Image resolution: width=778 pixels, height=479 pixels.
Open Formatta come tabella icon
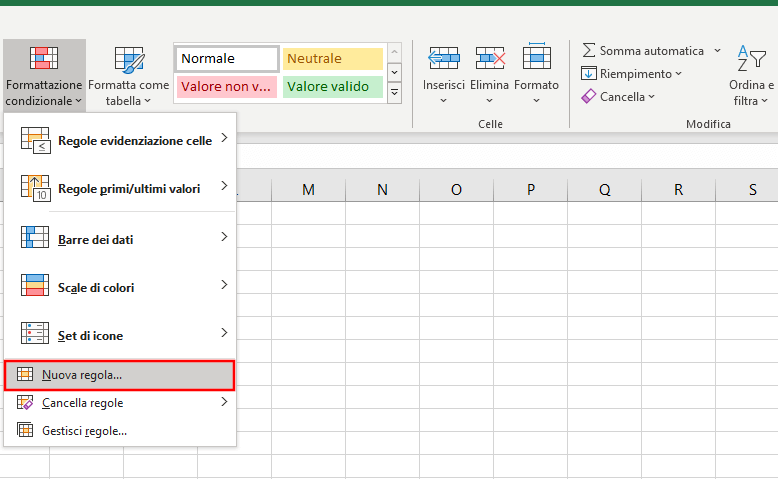coord(129,60)
